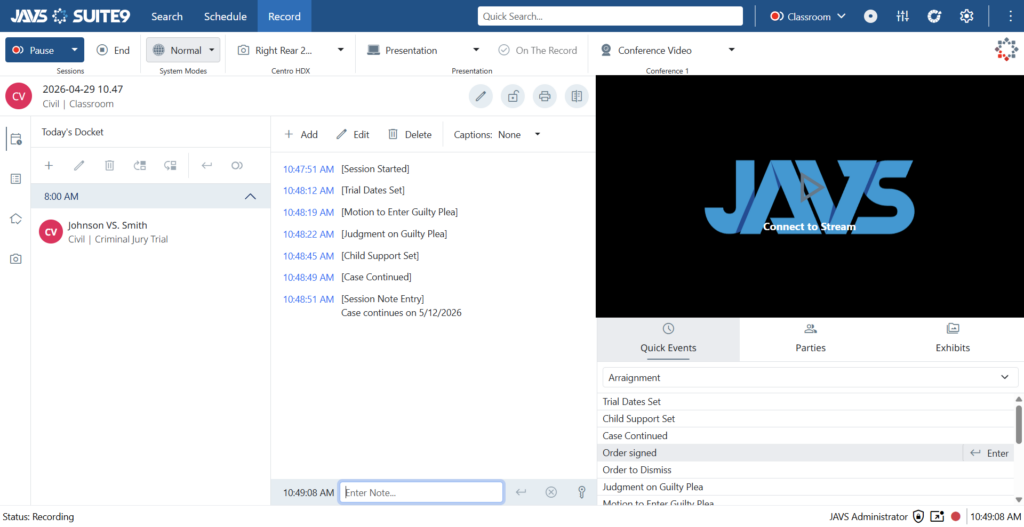Image resolution: width=1024 pixels, height=527 pixels.
Task: Go to the Schedule tab
Action: coord(225,16)
